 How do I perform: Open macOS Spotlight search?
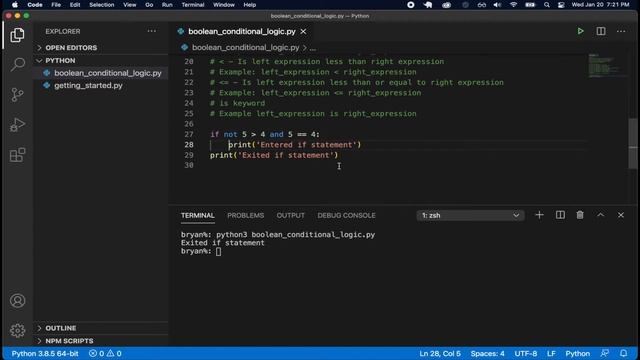coord(547,5)
